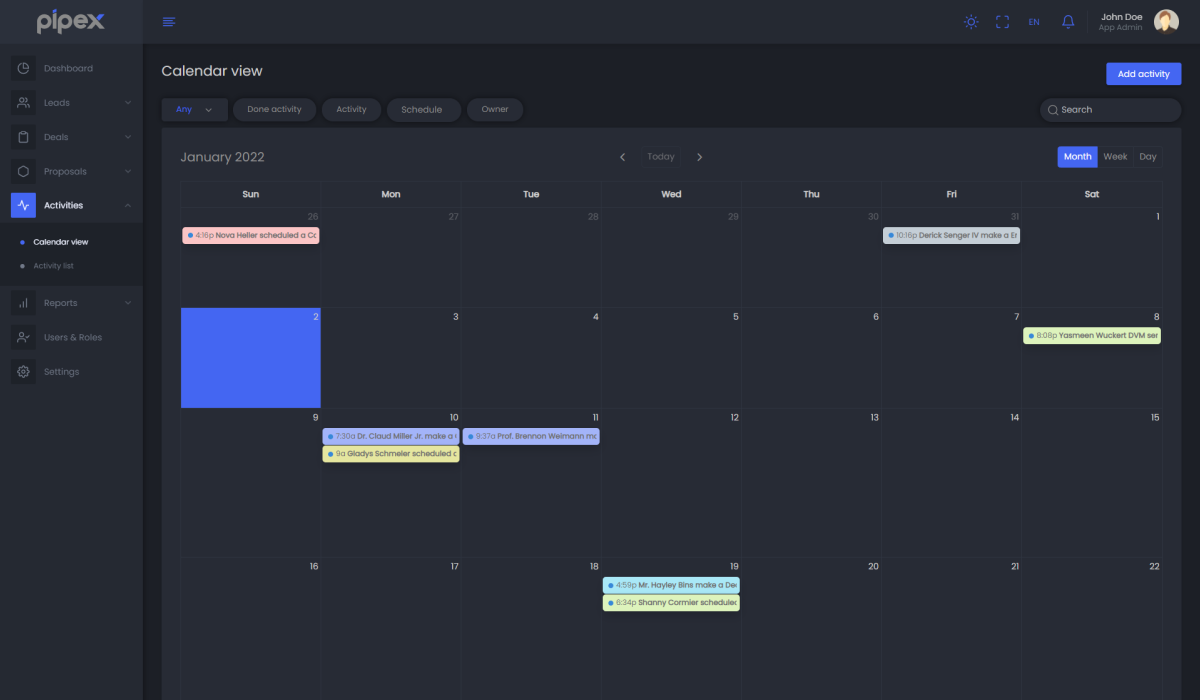Toggle the hamburger sidebar menu icon
The width and height of the screenshot is (1200, 700).
(x=169, y=22)
